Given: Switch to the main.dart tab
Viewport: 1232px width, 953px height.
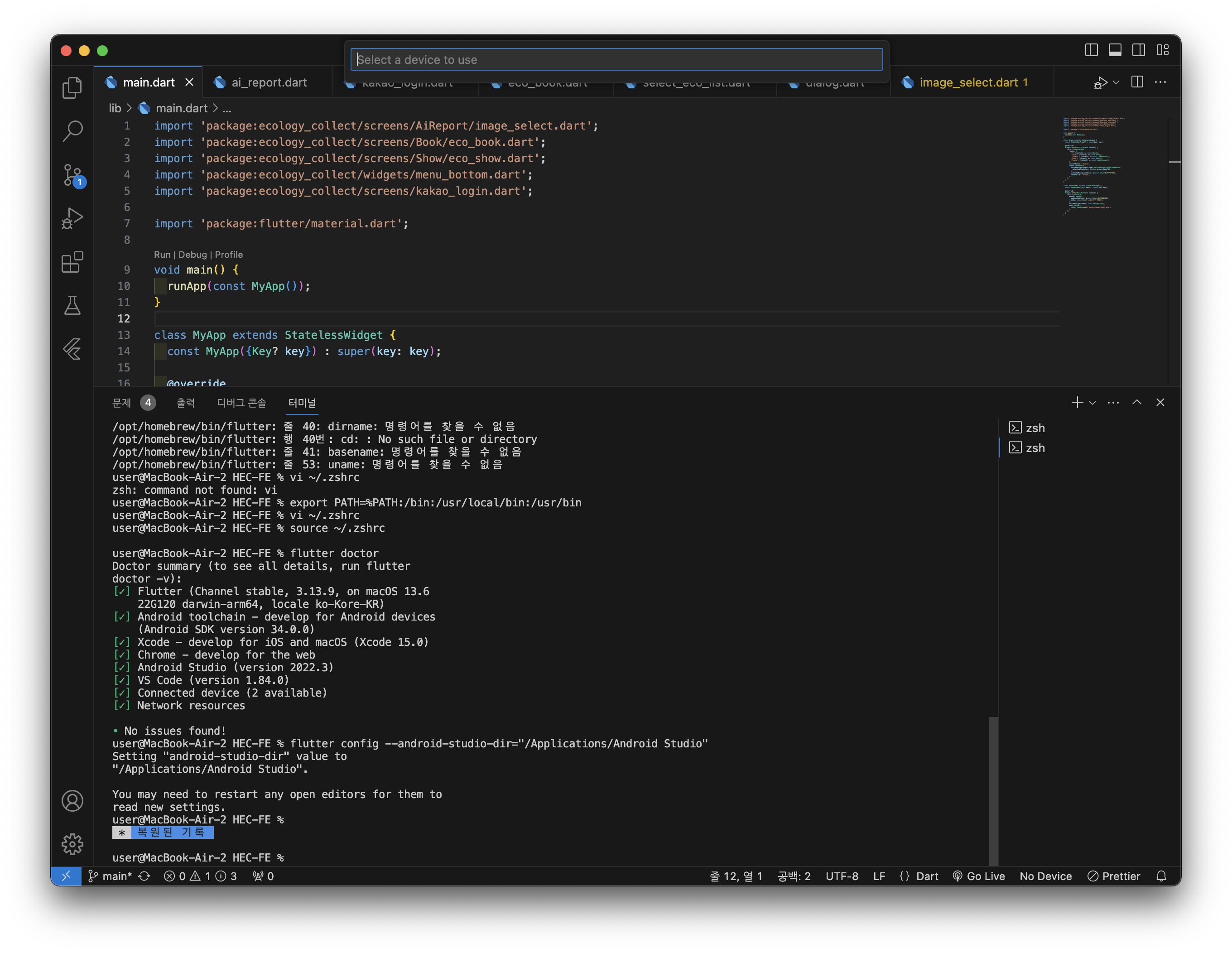Looking at the screenshot, I should coord(149,82).
